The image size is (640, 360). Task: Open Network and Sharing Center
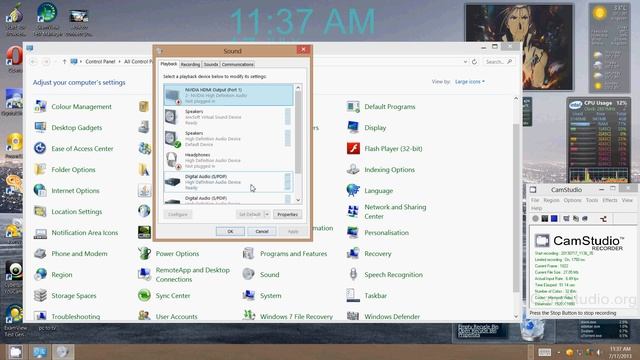386,211
